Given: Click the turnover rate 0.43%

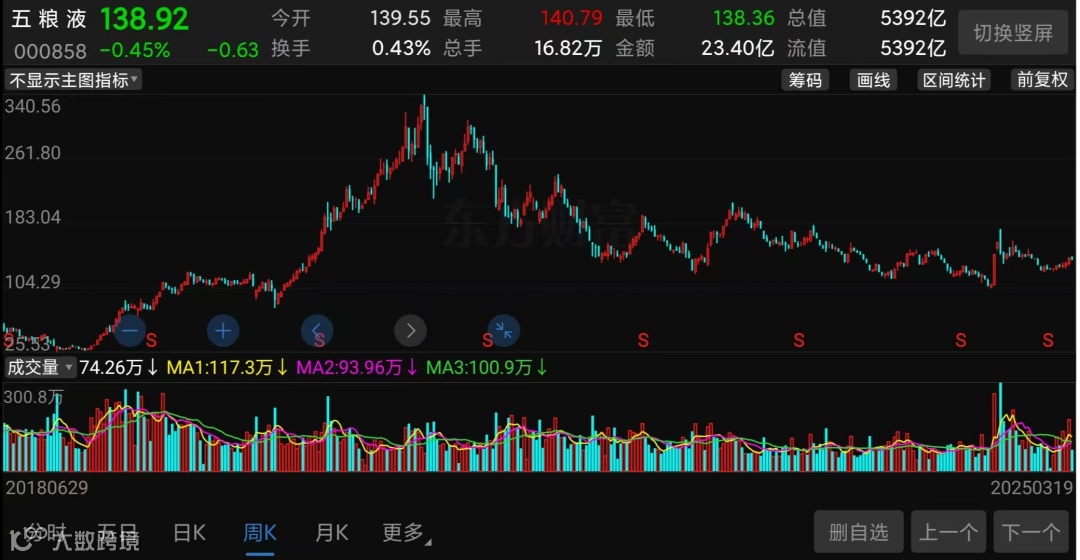Looking at the screenshot, I should pos(401,48).
